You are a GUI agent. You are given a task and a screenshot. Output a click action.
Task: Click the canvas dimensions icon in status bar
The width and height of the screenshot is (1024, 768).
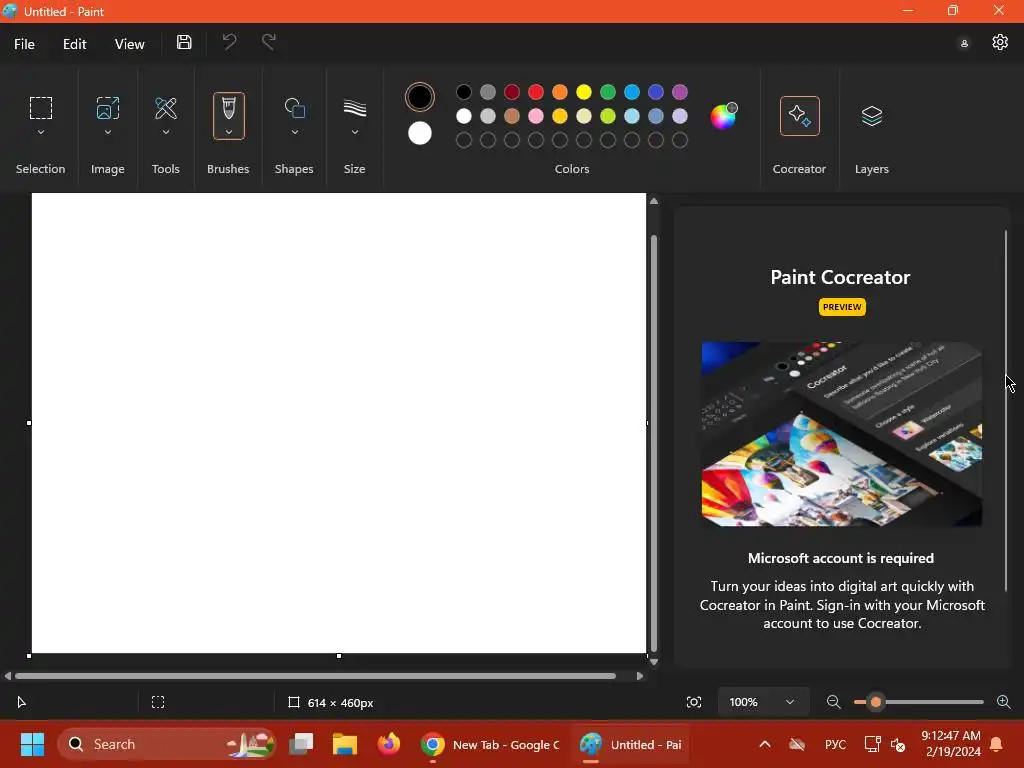pyautogui.click(x=294, y=703)
